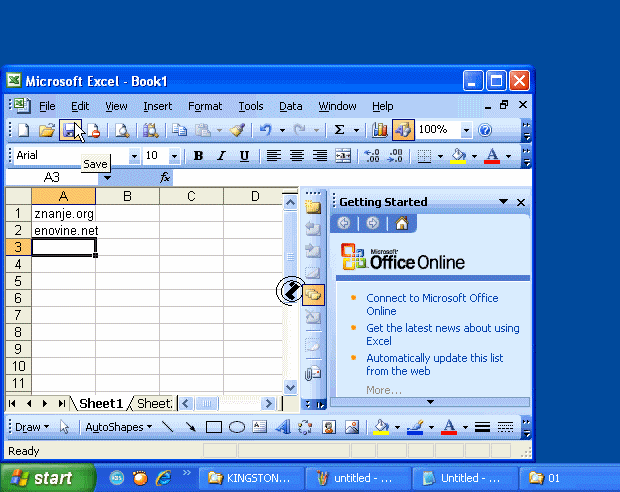Open the Undo history dropdown arrow
This screenshot has width=620, height=492.
(282, 130)
